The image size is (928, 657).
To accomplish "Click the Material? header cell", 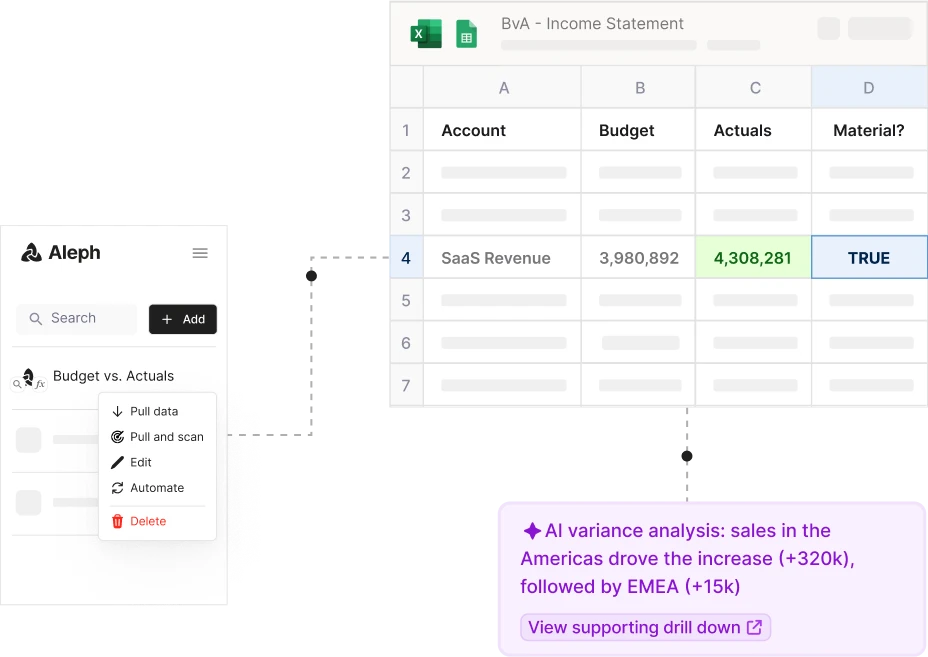I will click(x=869, y=130).
